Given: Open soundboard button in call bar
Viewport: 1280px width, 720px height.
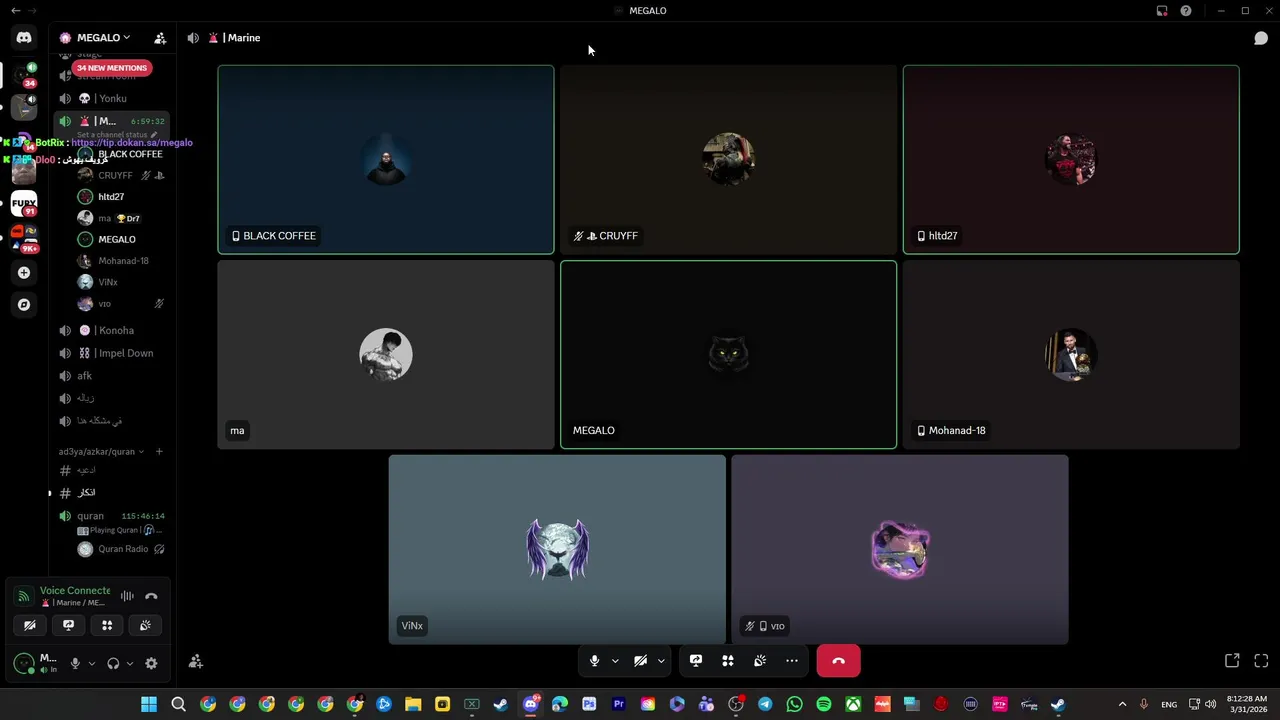Looking at the screenshot, I should 760,661.
